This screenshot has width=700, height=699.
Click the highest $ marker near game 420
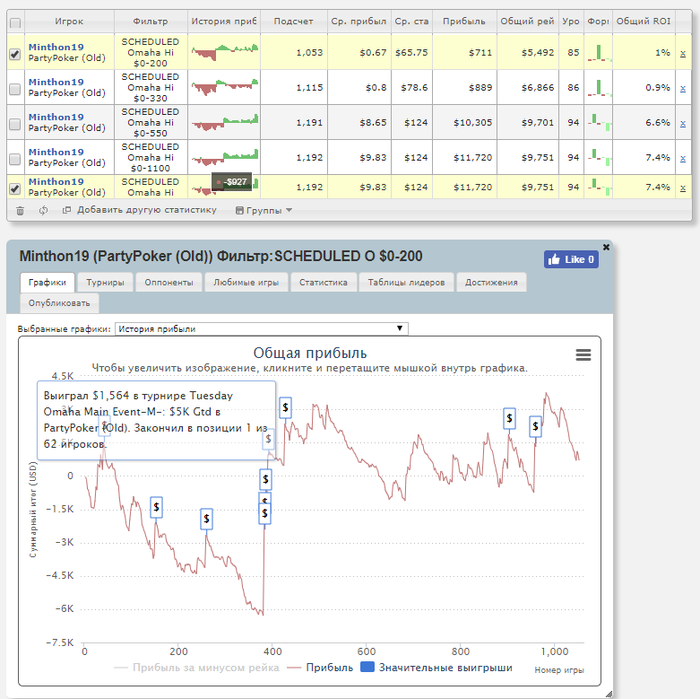285,408
